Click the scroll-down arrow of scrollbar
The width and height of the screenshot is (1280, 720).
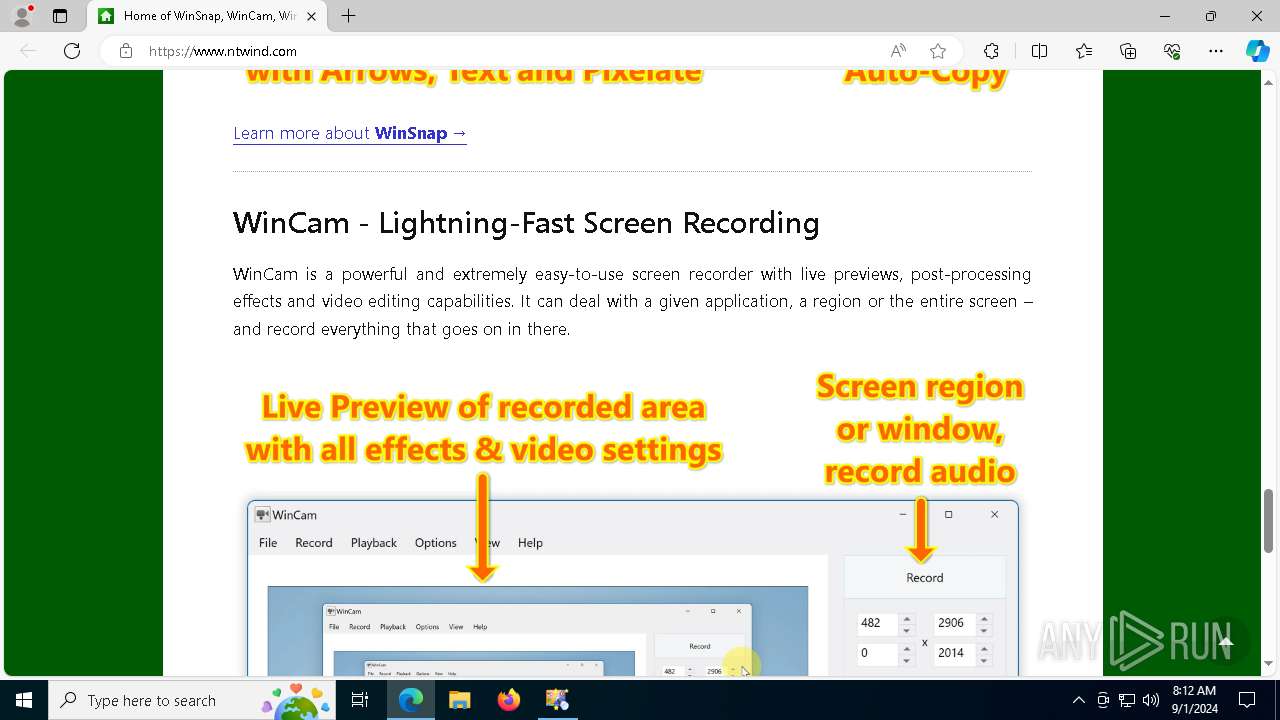point(1268,664)
